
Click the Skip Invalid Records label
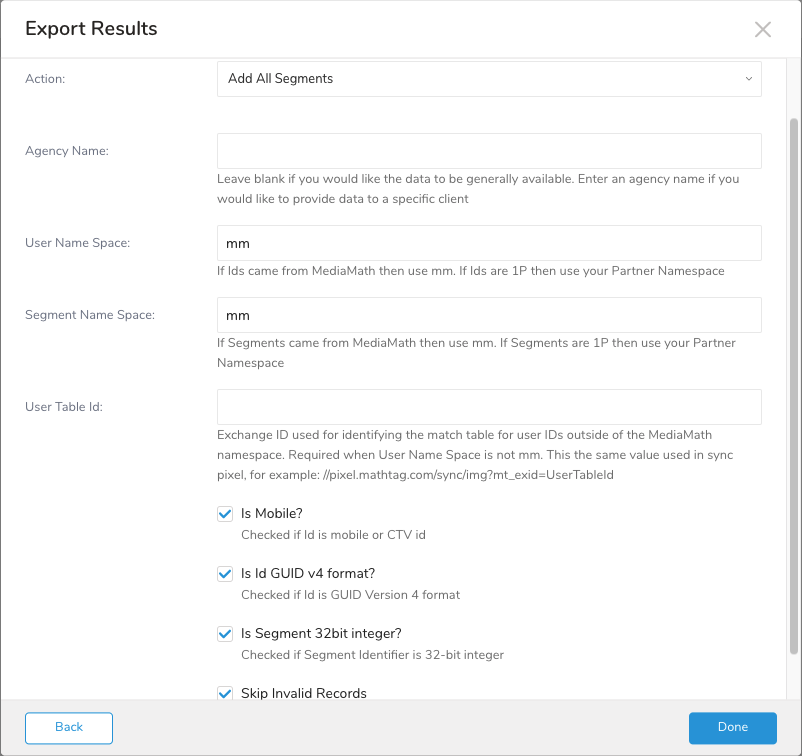(304, 693)
